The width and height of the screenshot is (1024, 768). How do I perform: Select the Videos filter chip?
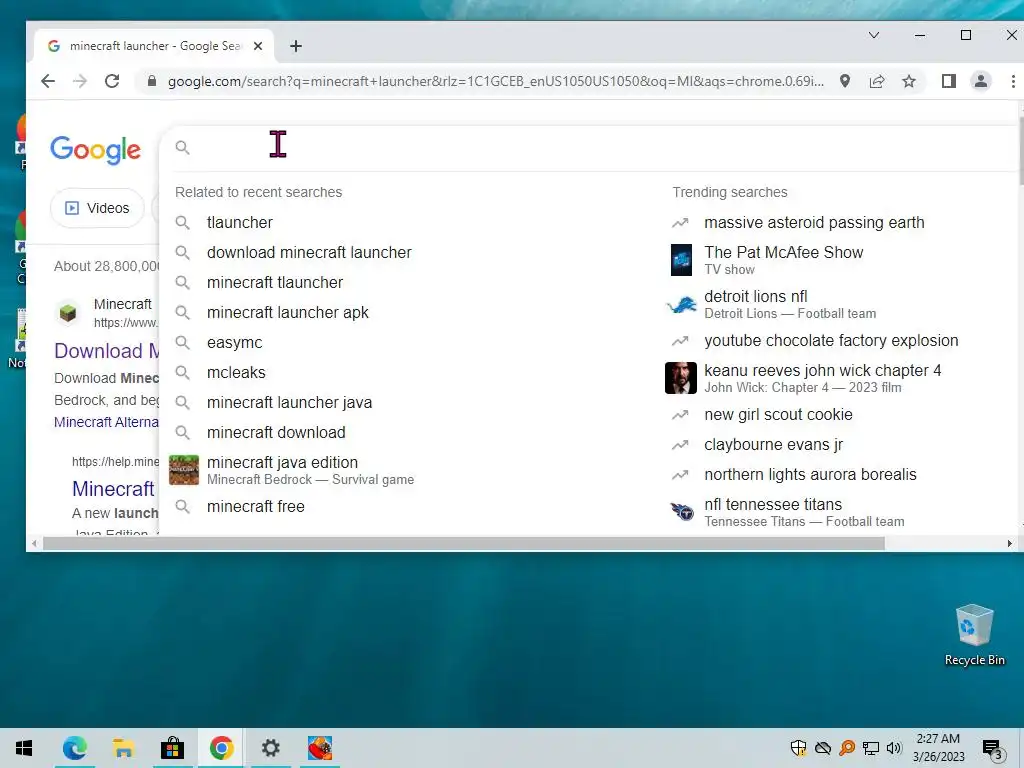(x=97, y=208)
